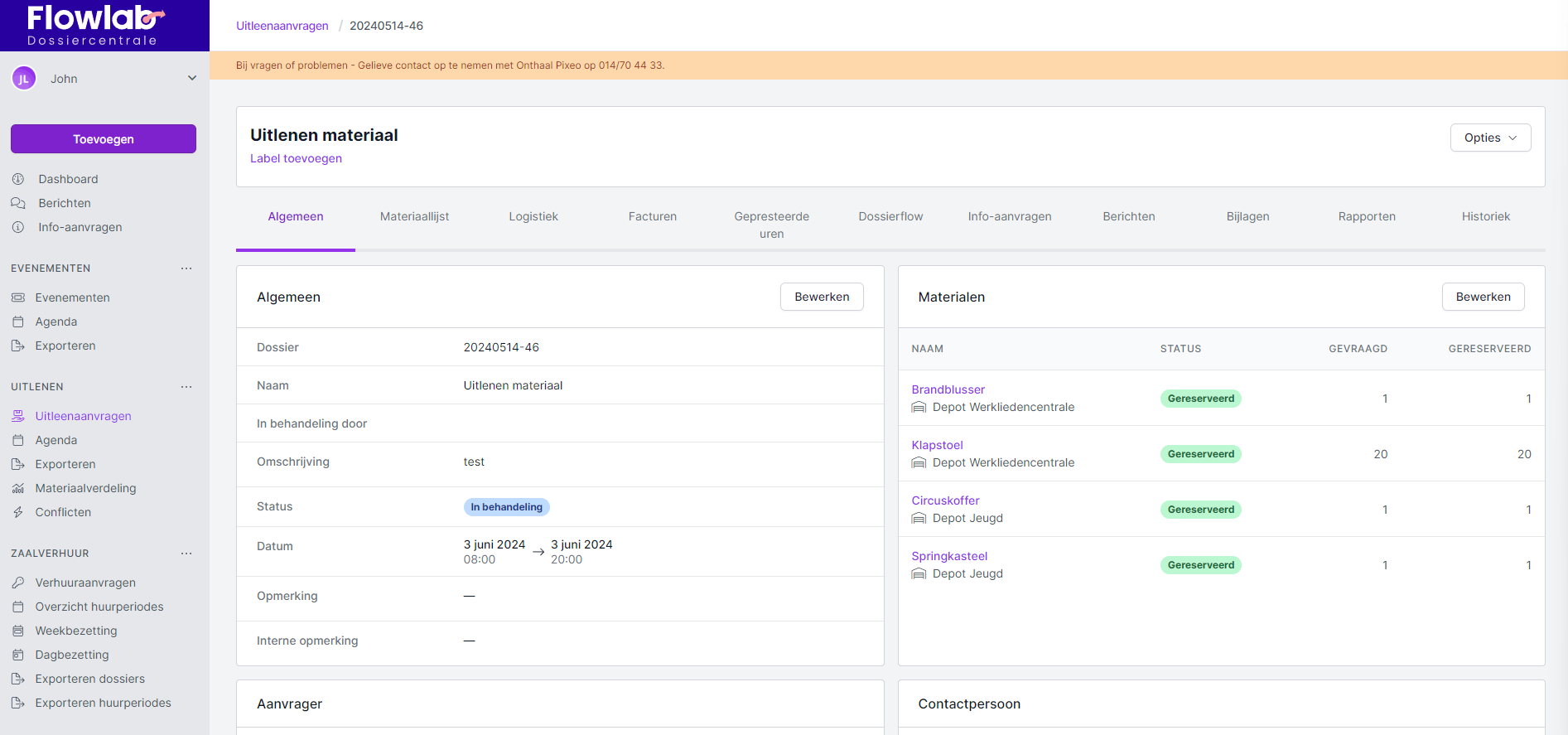Click the Evenementen ticket icon
The width and height of the screenshot is (1568, 735).
tap(18, 297)
